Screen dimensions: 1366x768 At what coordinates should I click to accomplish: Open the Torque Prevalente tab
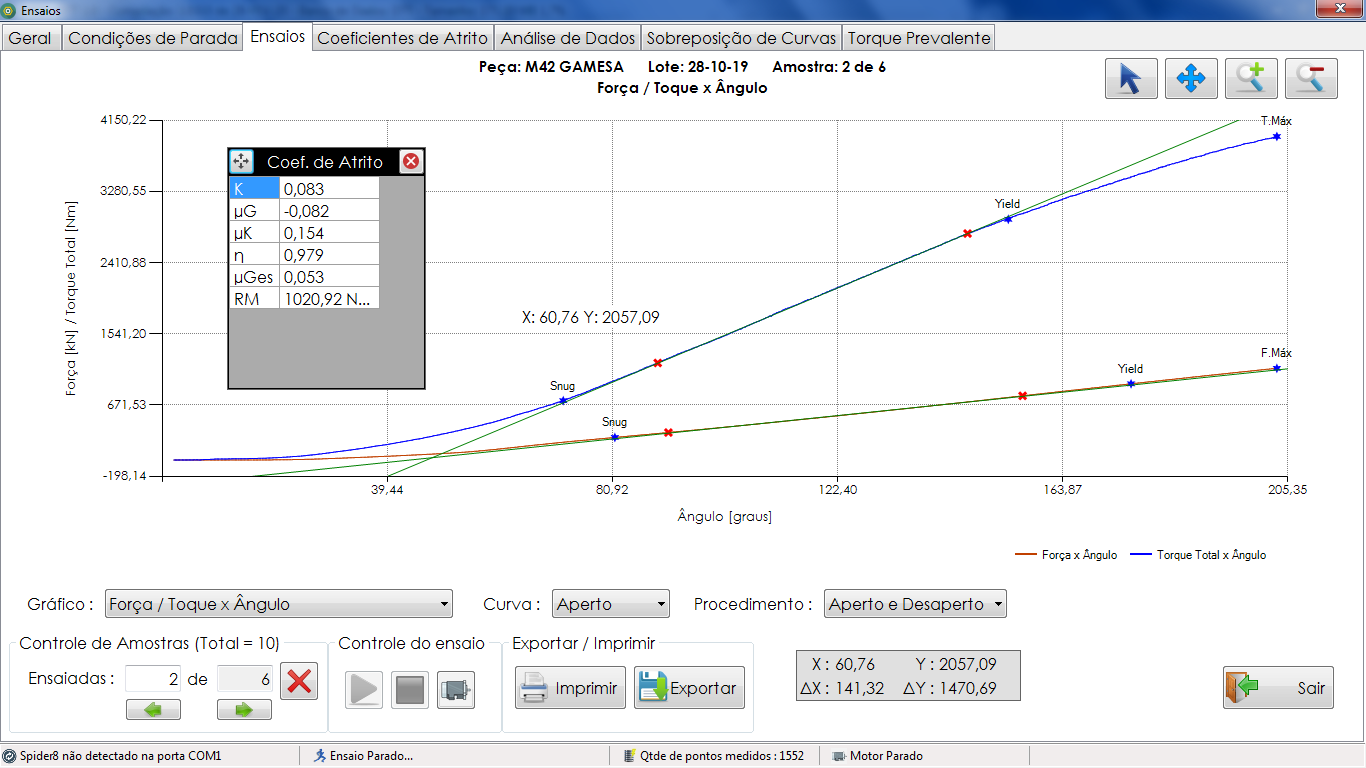(919, 38)
